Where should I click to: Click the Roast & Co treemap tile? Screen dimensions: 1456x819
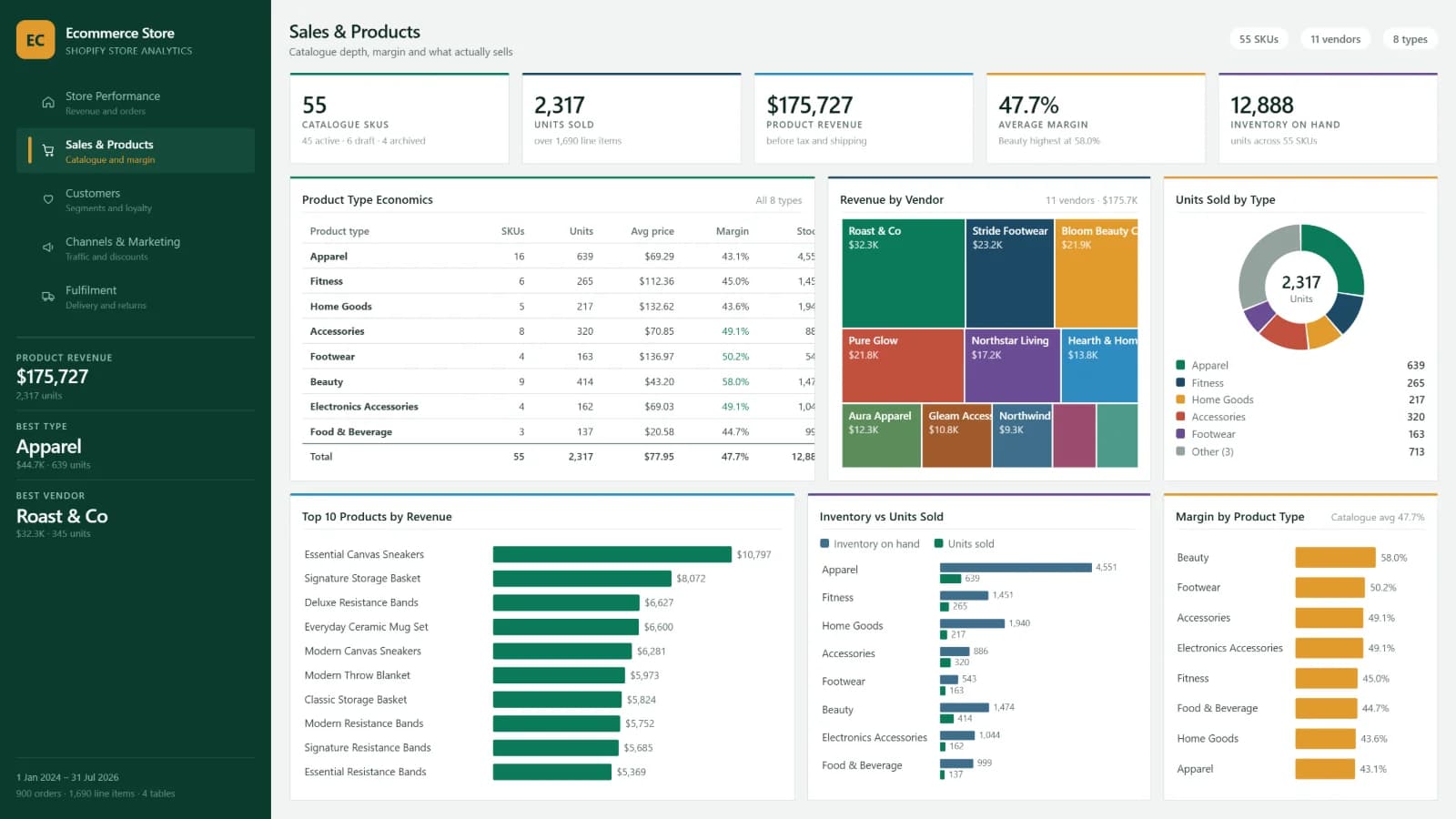click(903, 273)
